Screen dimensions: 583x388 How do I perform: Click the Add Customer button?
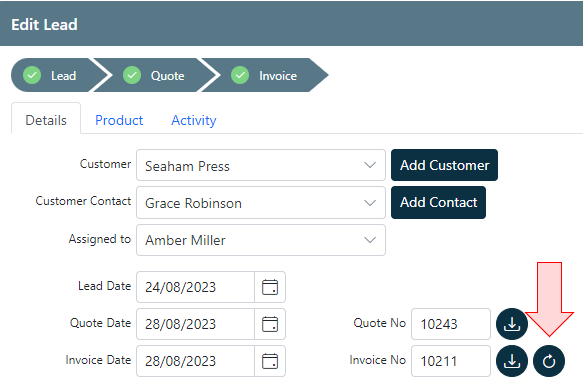pyautogui.click(x=444, y=165)
